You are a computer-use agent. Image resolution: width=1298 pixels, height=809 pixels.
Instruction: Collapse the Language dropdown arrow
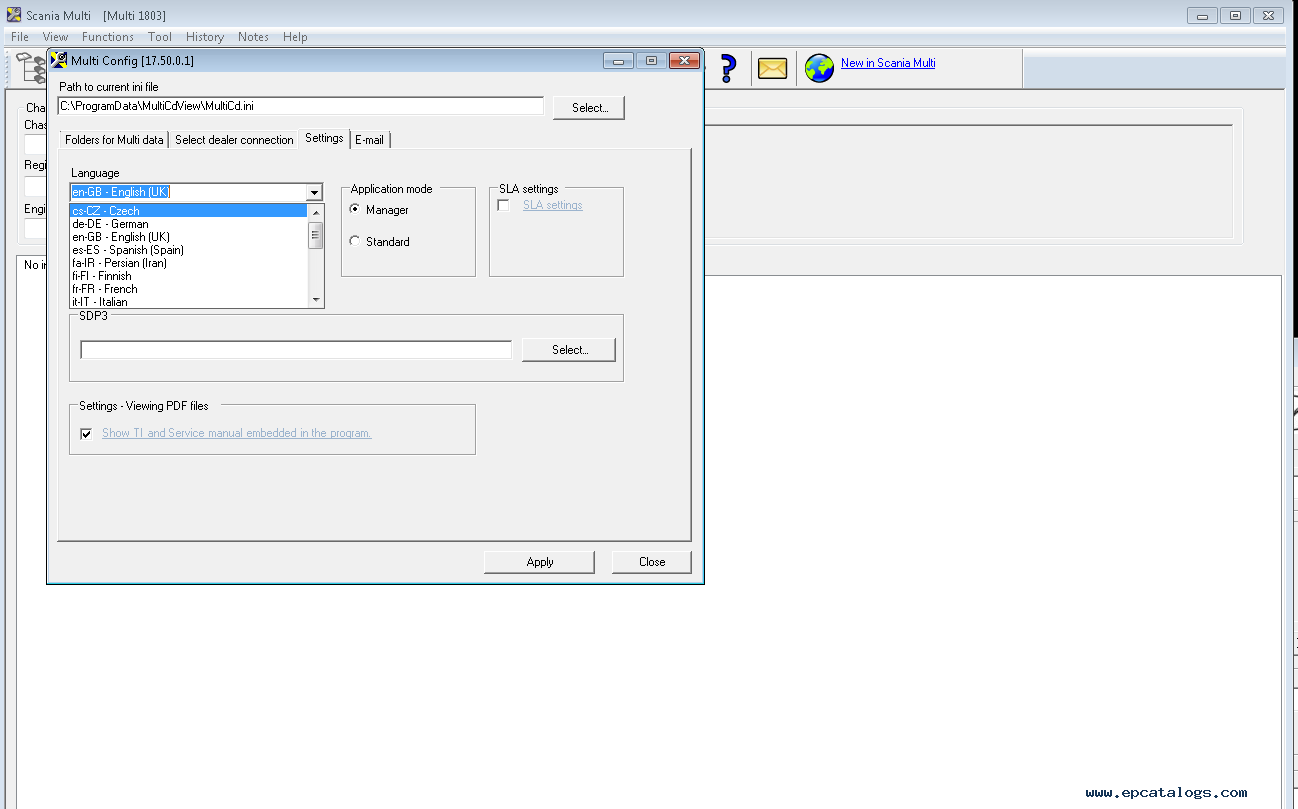(x=314, y=192)
